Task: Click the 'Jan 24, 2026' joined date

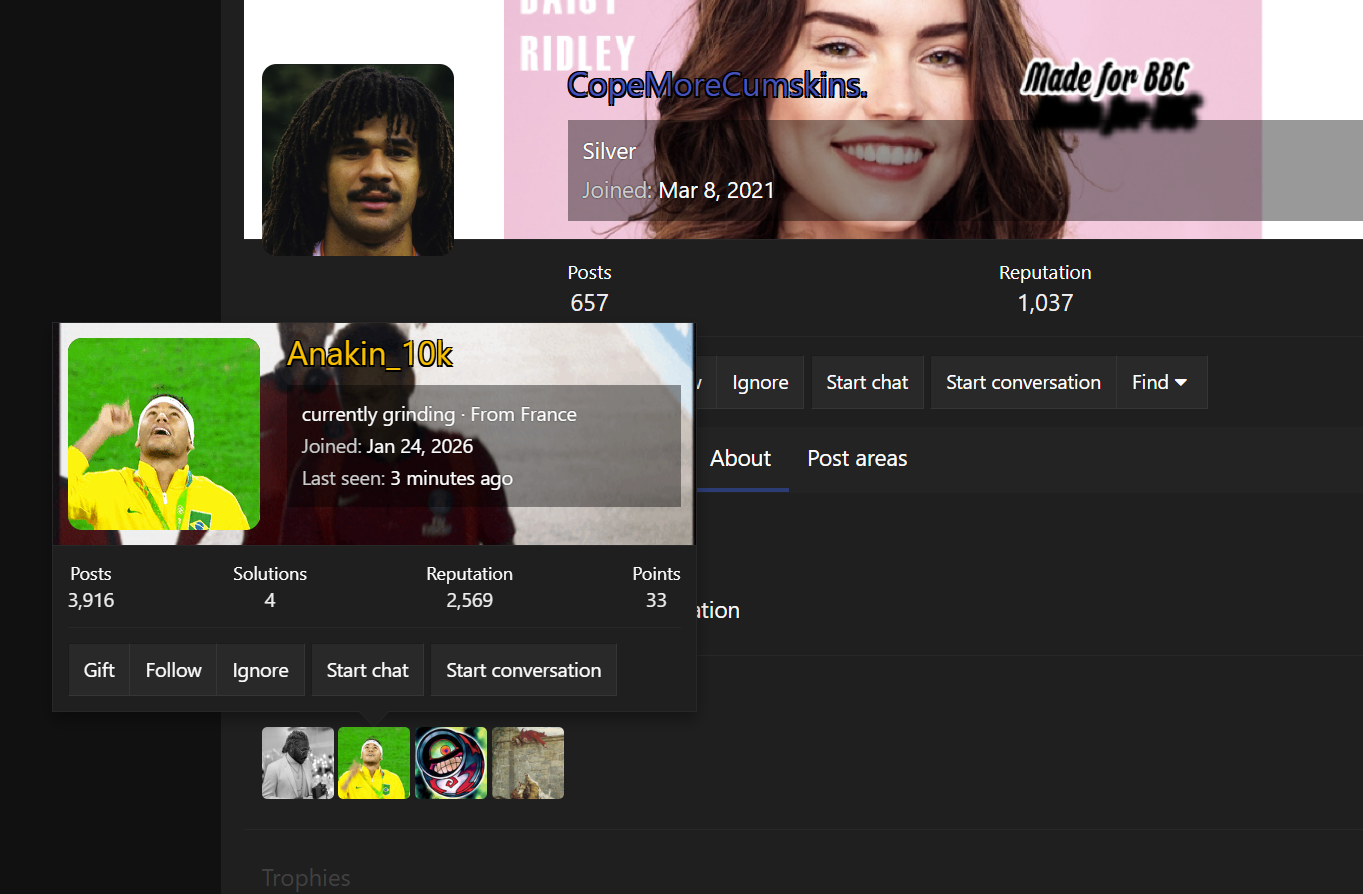Action: tap(420, 446)
